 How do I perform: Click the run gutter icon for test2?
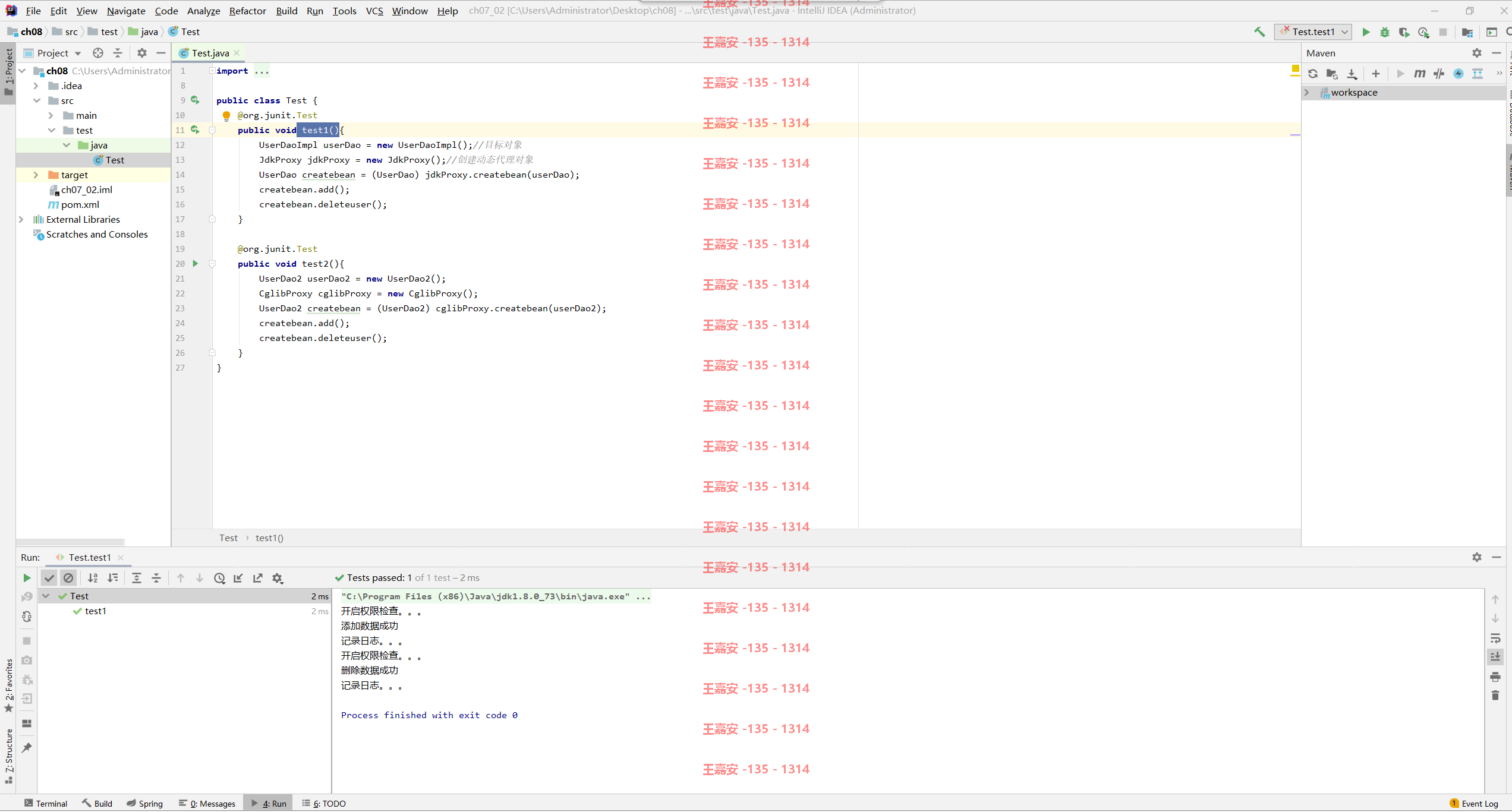pyautogui.click(x=196, y=264)
